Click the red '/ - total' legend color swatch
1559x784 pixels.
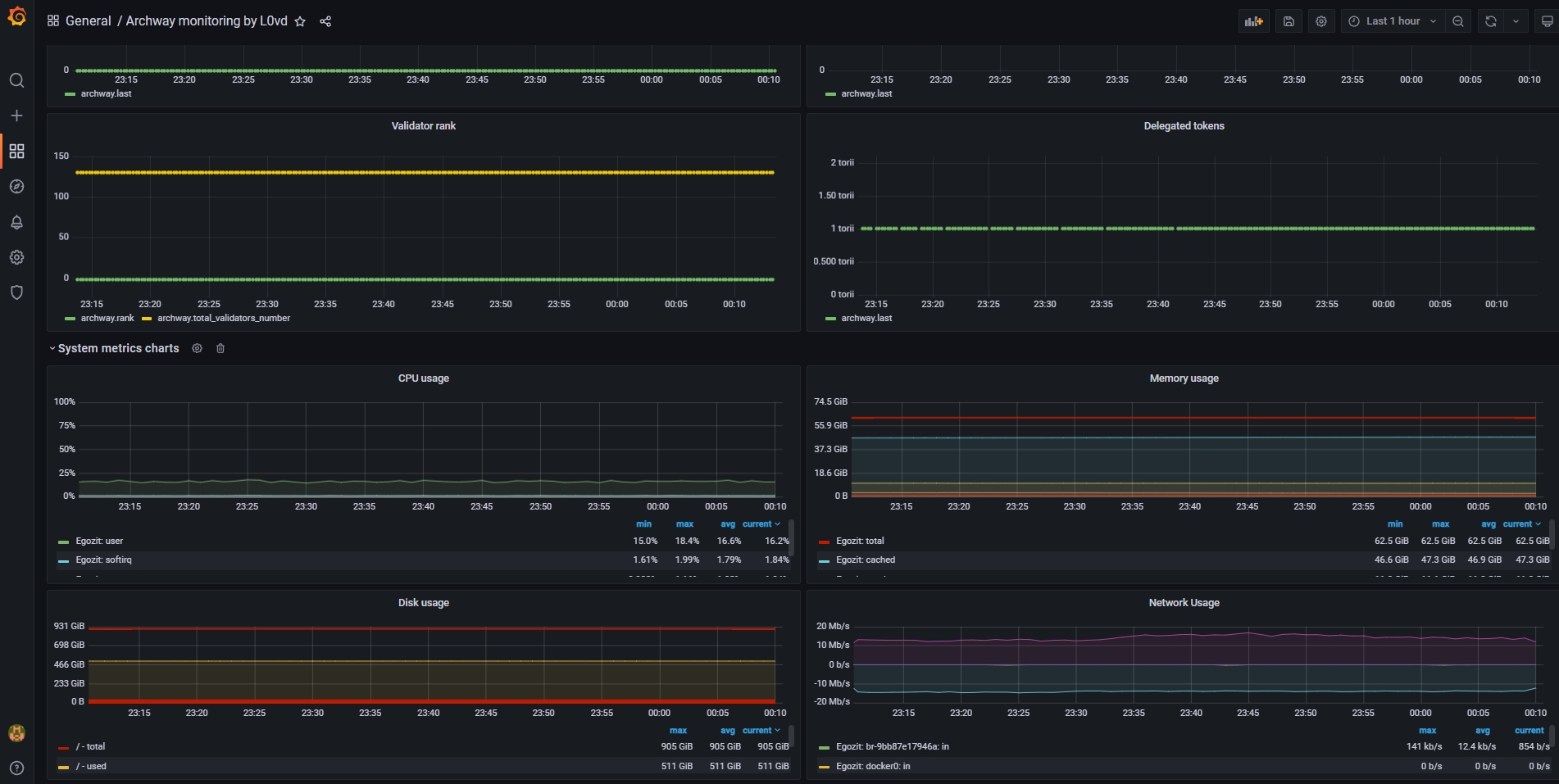pos(64,747)
